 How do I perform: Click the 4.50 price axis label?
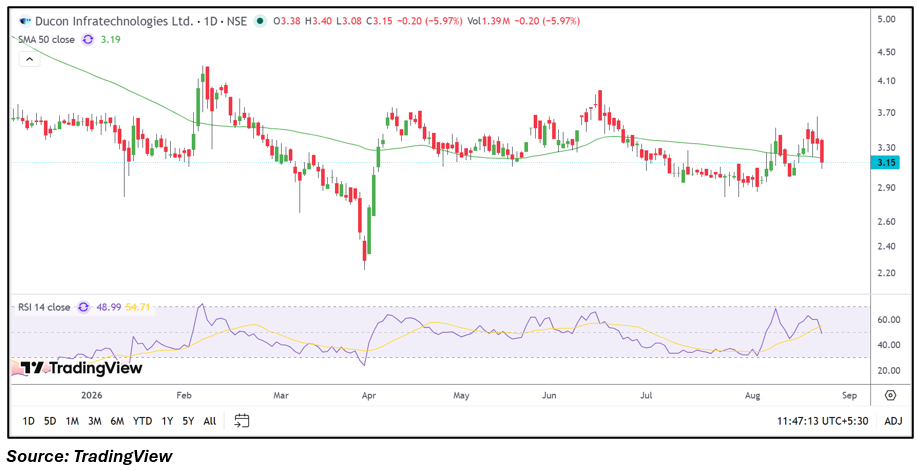click(887, 52)
